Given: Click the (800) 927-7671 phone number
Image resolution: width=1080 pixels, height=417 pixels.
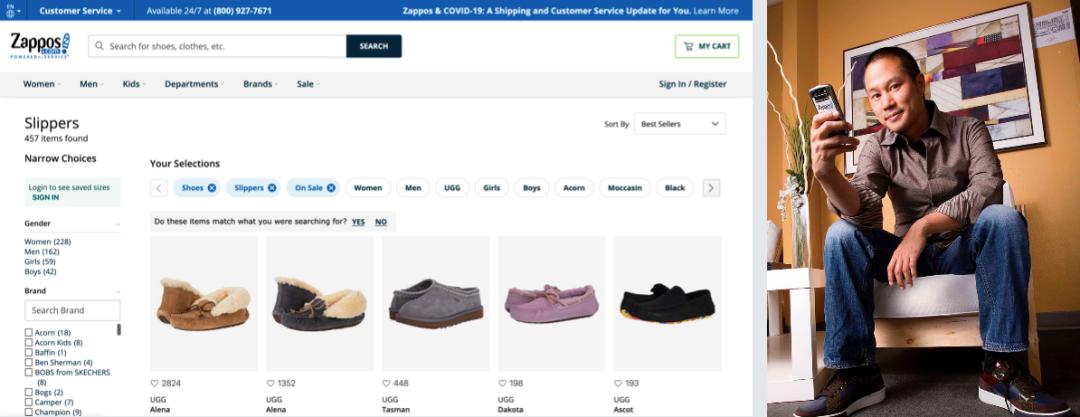Looking at the screenshot, I should pos(240,11).
